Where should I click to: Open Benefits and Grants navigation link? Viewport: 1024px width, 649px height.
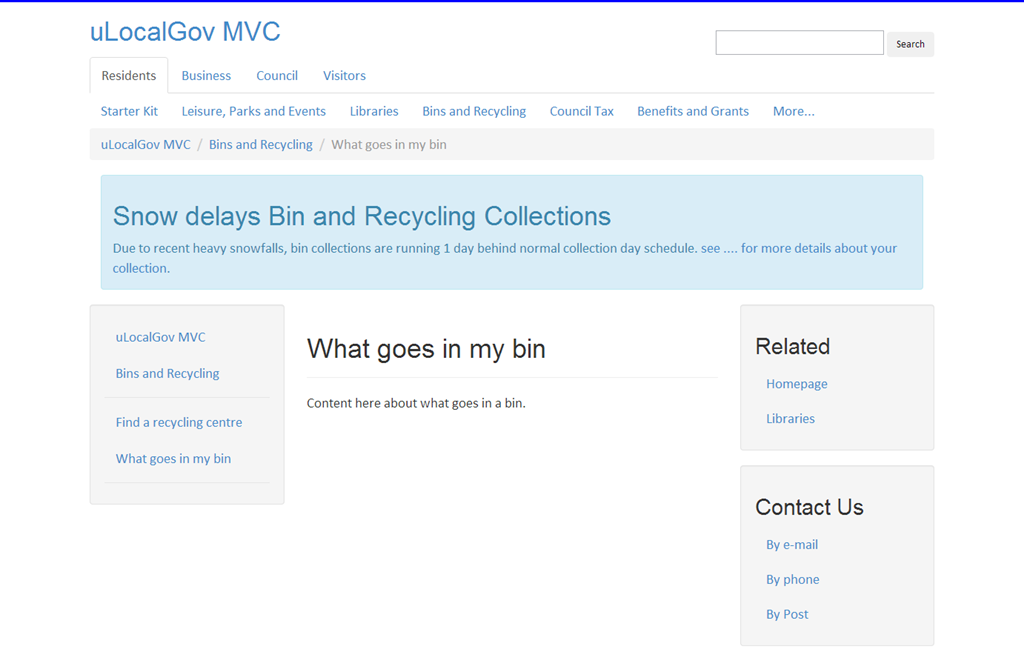[692, 111]
